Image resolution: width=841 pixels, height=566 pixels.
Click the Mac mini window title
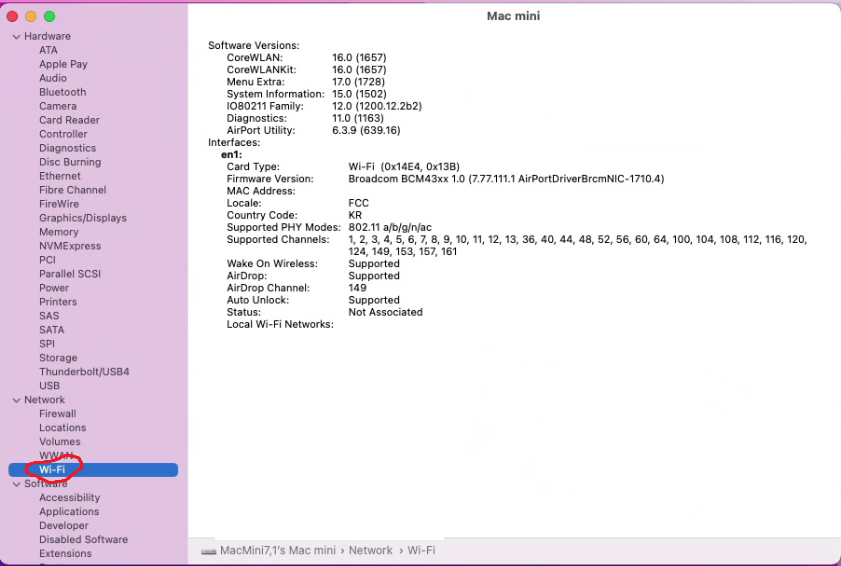pyautogui.click(x=513, y=16)
